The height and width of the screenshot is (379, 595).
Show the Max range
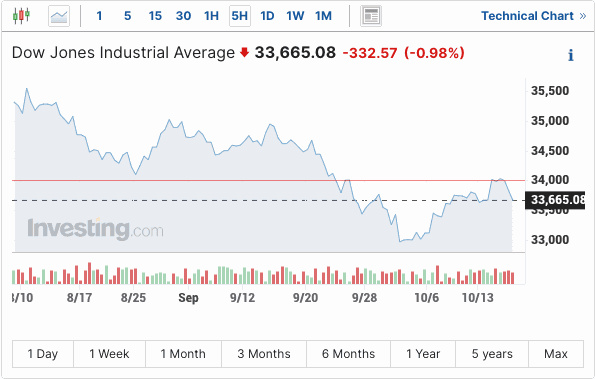[x=556, y=354]
